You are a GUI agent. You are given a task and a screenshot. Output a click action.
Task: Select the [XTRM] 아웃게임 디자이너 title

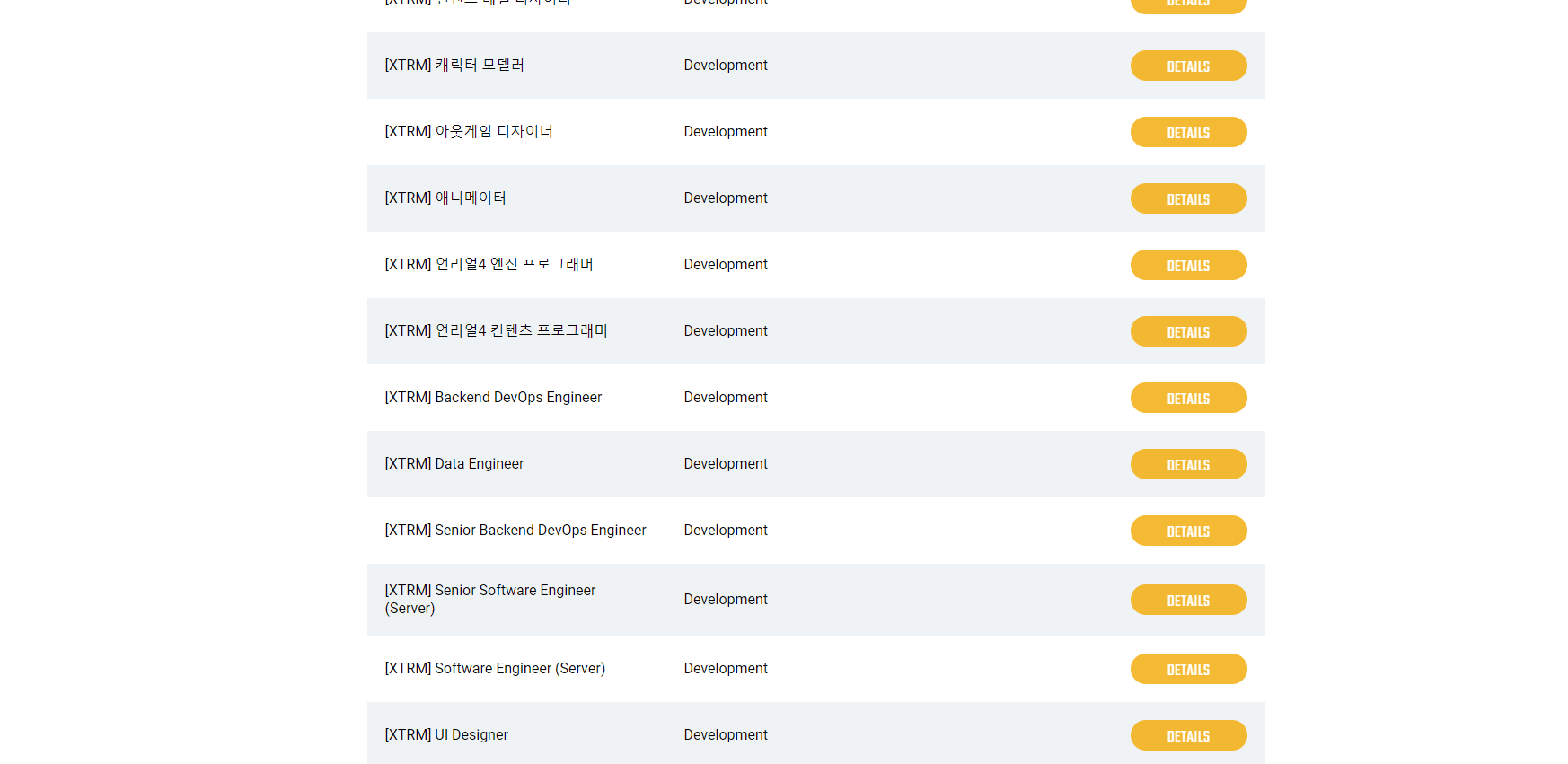tap(469, 132)
